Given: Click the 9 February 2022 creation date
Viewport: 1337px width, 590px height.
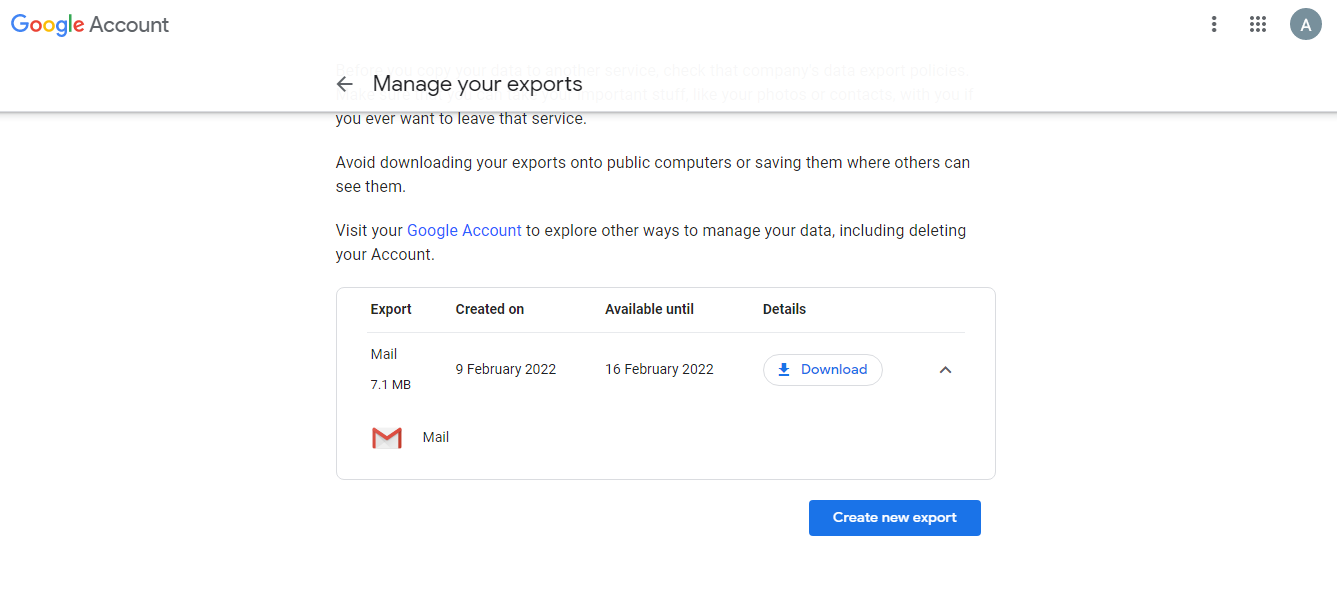Looking at the screenshot, I should (x=506, y=369).
